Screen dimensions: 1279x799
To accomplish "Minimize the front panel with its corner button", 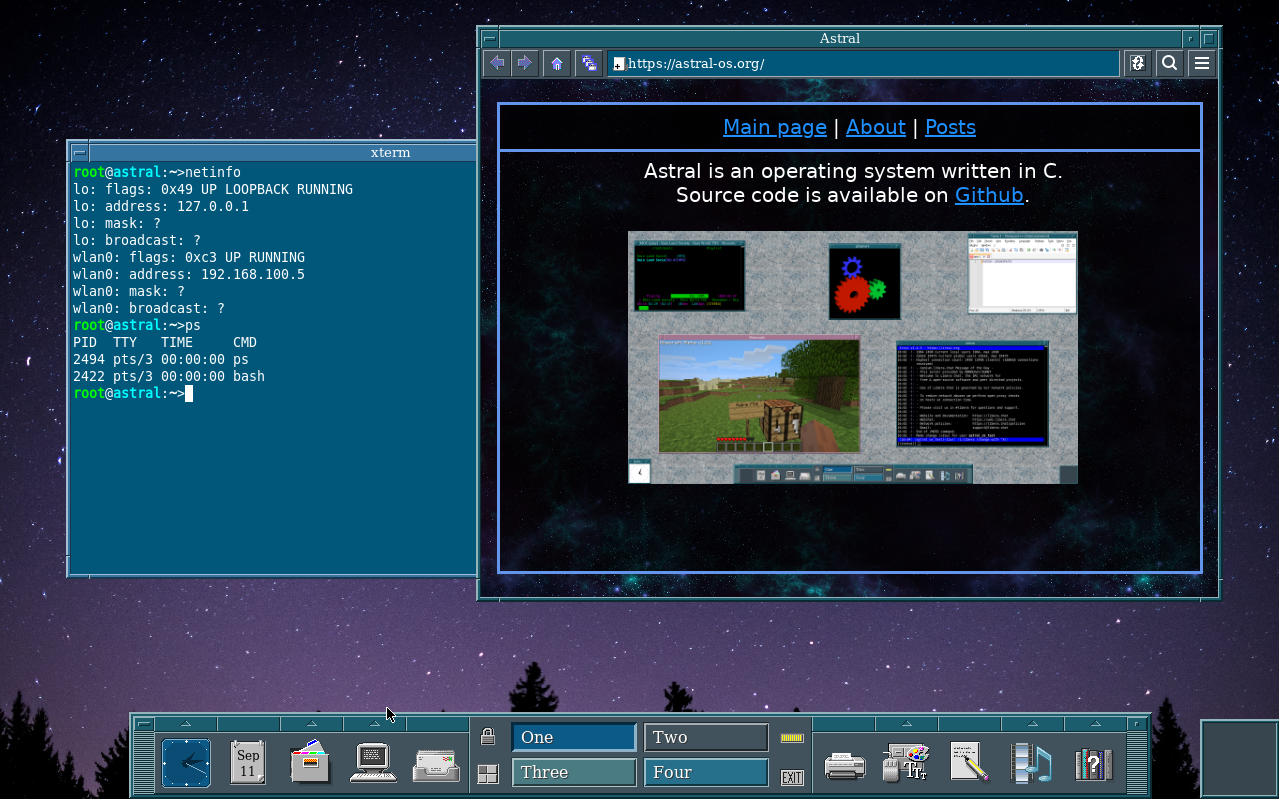I will pyautogui.click(x=1136, y=724).
